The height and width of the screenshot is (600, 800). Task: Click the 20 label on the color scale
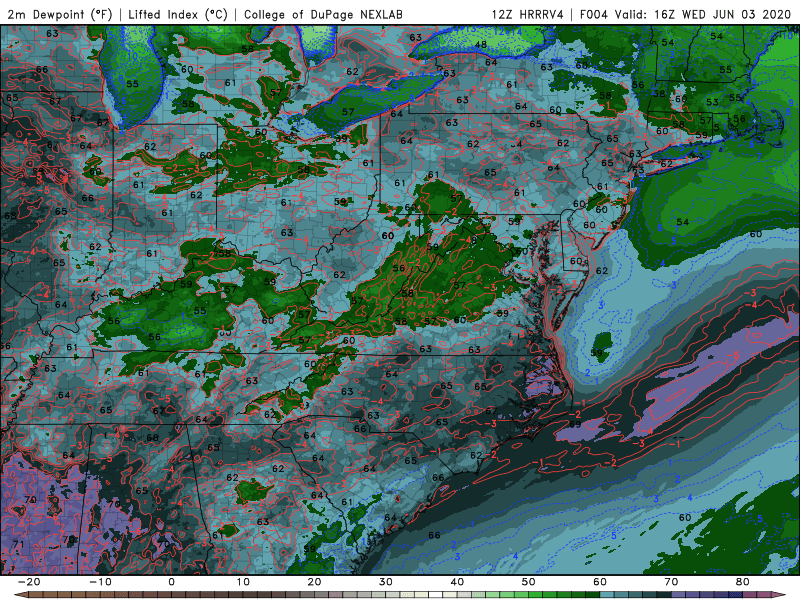pos(314,582)
